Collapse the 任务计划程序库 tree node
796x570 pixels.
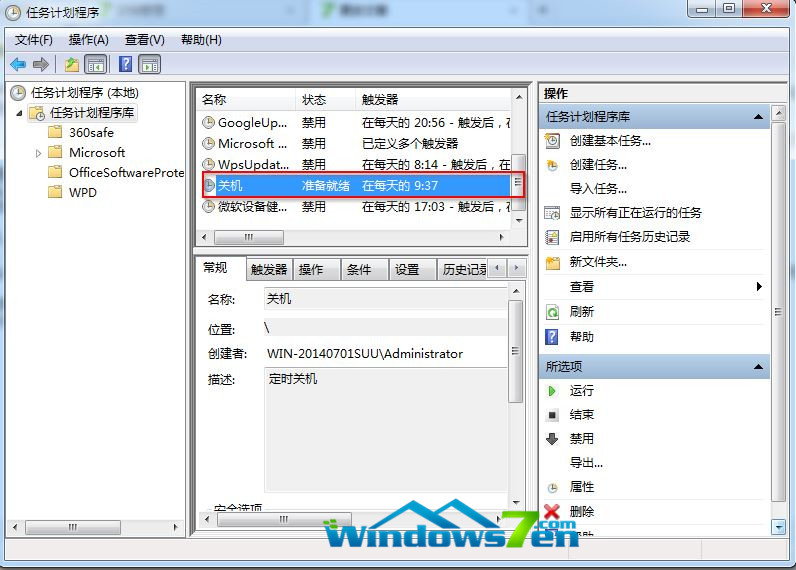19,113
